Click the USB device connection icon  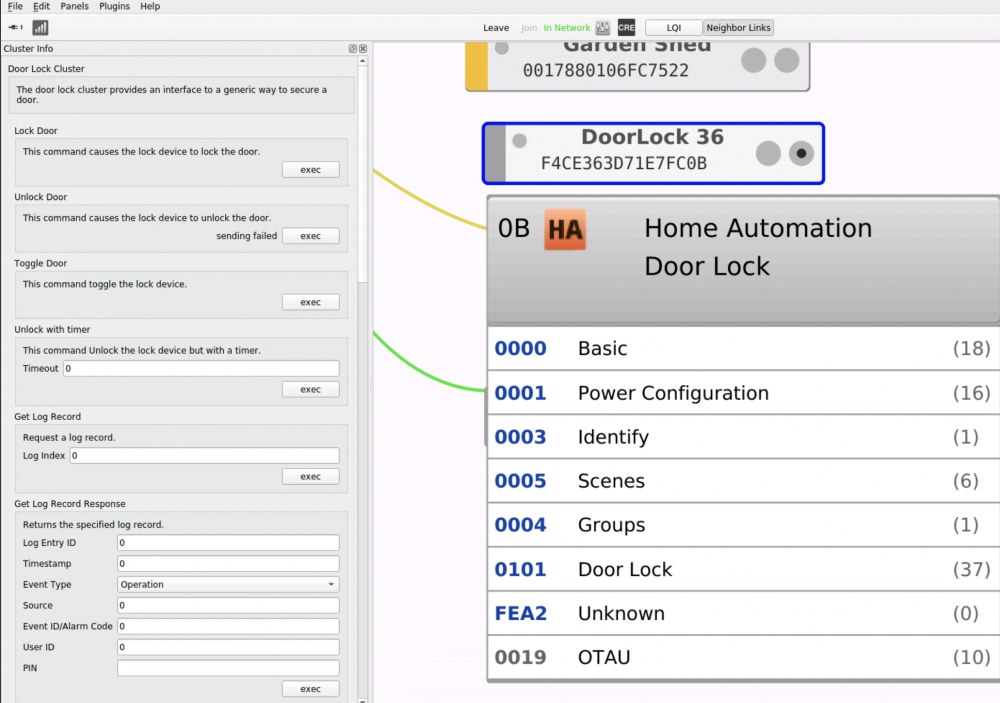point(16,28)
